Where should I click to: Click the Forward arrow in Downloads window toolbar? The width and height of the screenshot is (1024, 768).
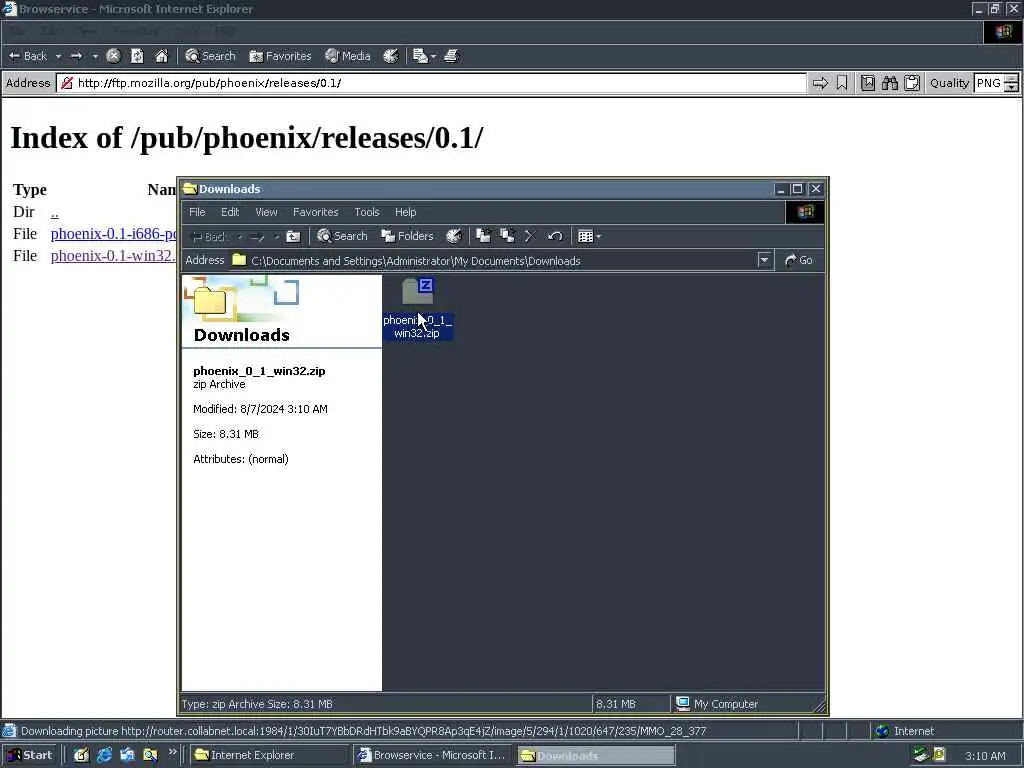click(257, 236)
